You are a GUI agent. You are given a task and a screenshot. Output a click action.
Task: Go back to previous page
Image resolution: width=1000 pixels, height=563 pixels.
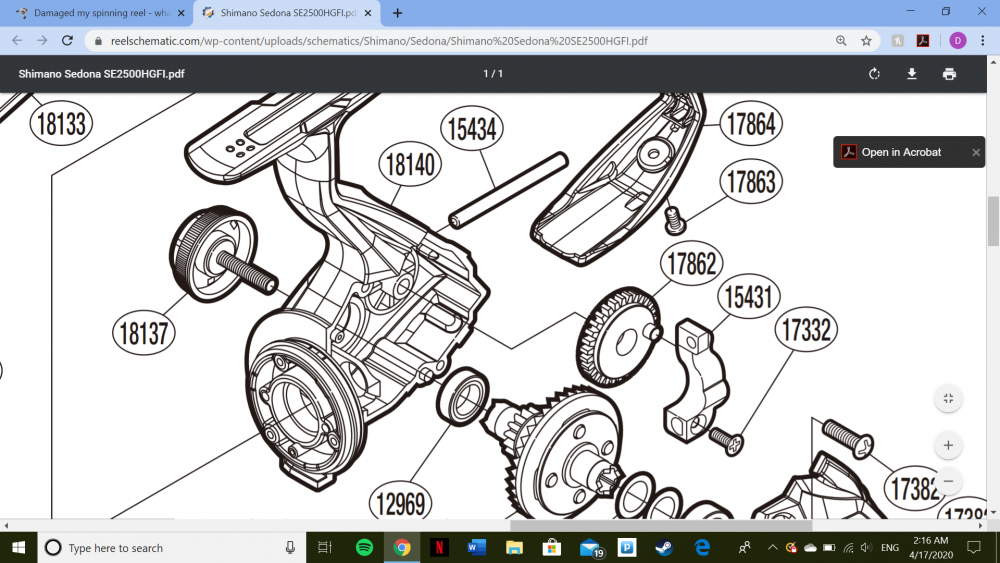pos(17,41)
